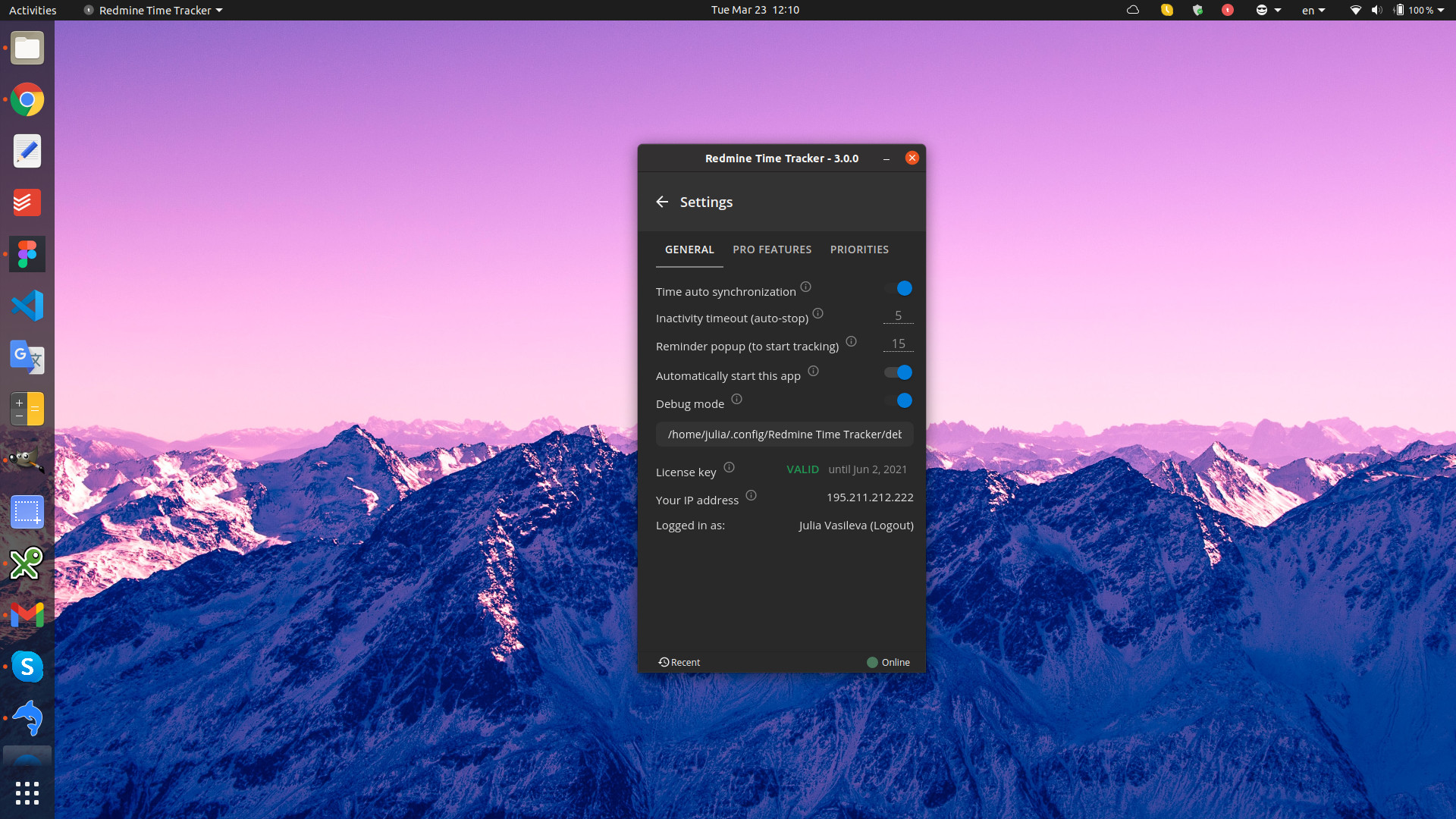Click the cloud icon in the top bar
Screen dimensions: 1456x819
(x=1133, y=10)
